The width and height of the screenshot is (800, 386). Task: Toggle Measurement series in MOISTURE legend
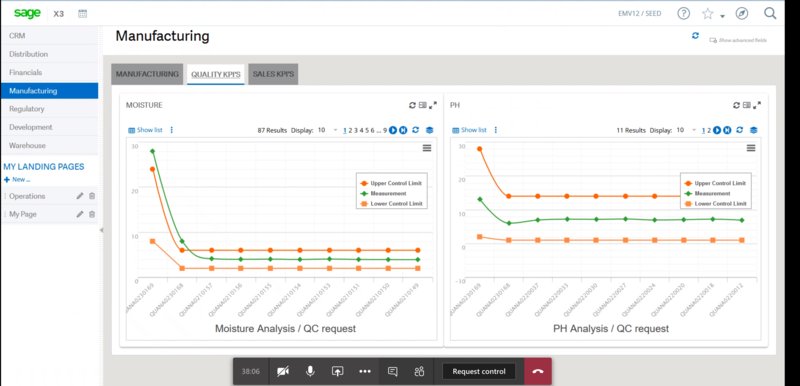(x=383, y=193)
